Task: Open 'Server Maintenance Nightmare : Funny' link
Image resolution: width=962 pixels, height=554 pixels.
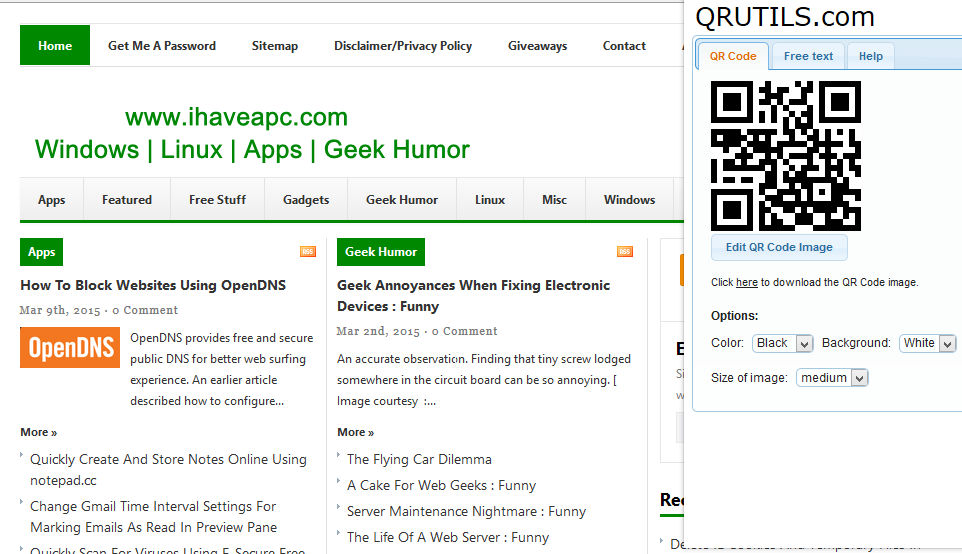Action: point(466,511)
